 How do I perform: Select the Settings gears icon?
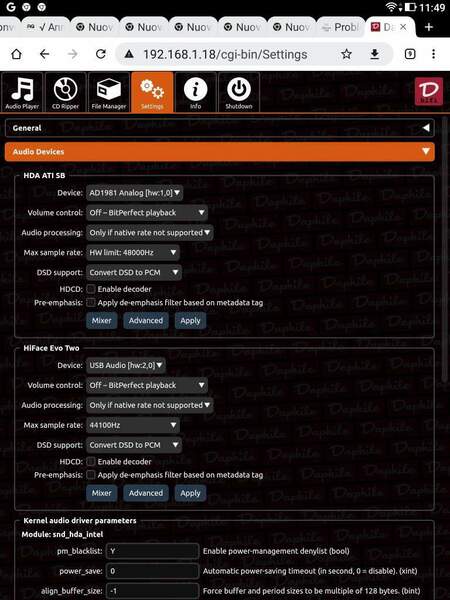point(152,92)
